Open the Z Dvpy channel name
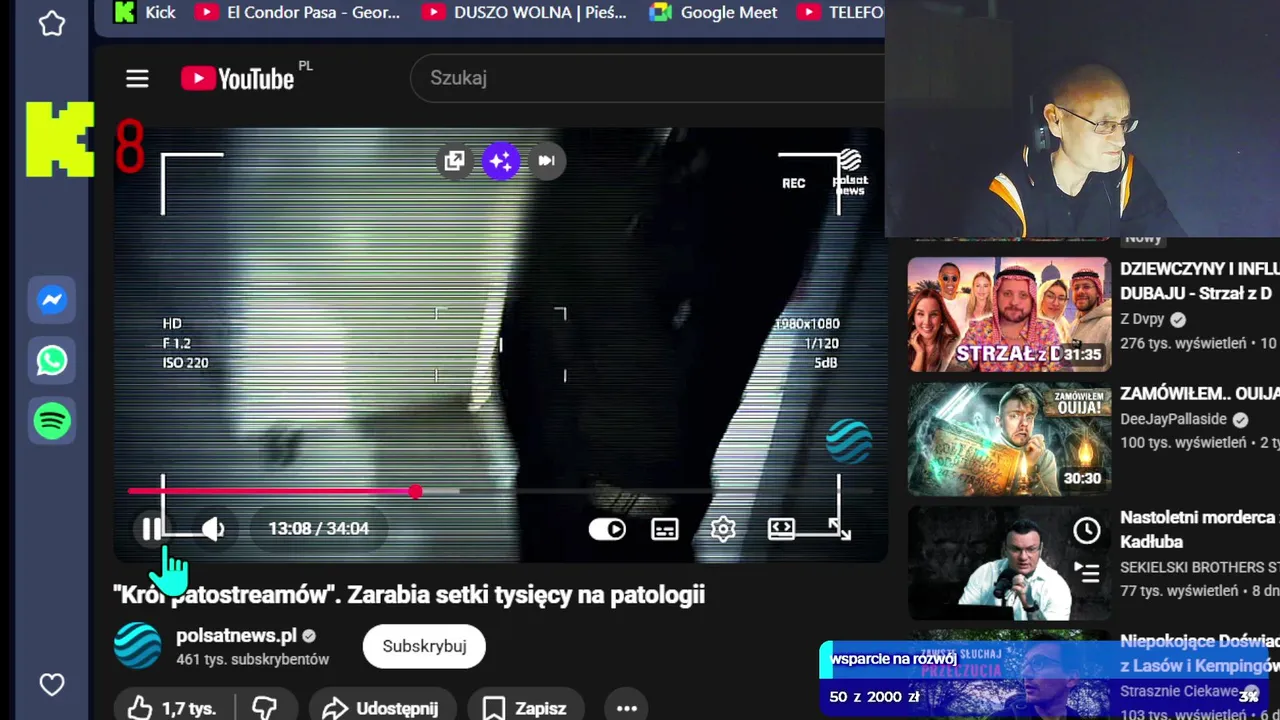The image size is (1280, 720). click(x=1143, y=319)
